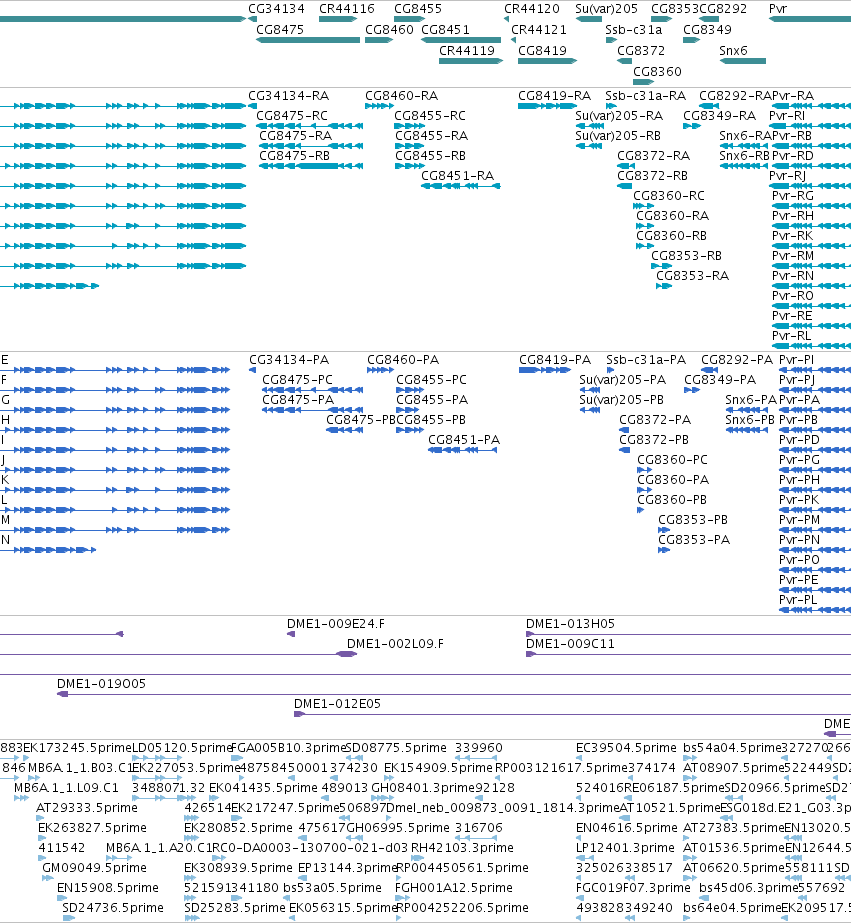Click the Ssb-c31a-RA transcript label
851x923 pixels.
[x=646, y=96]
